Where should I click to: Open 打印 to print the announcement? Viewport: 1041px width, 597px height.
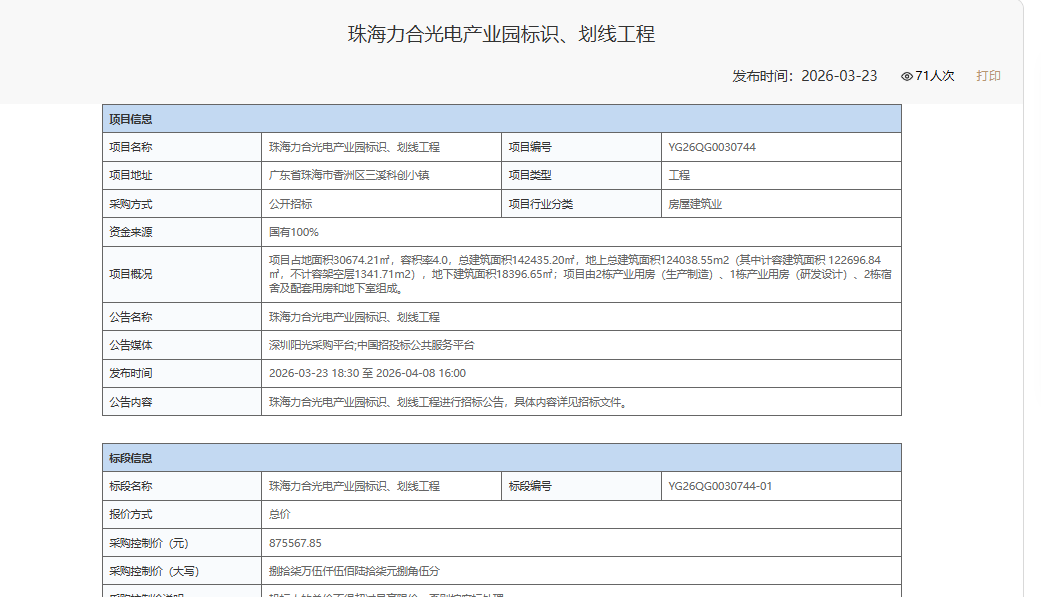coord(986,75)
